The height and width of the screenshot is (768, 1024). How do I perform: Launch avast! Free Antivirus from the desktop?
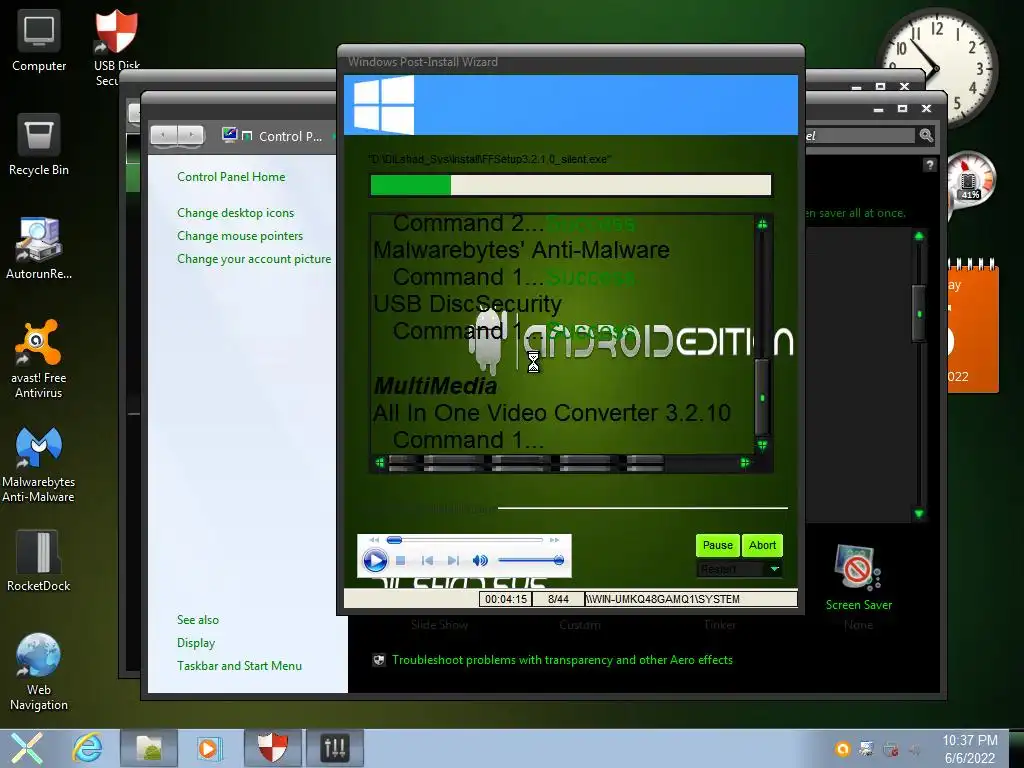tap(39, 358)
